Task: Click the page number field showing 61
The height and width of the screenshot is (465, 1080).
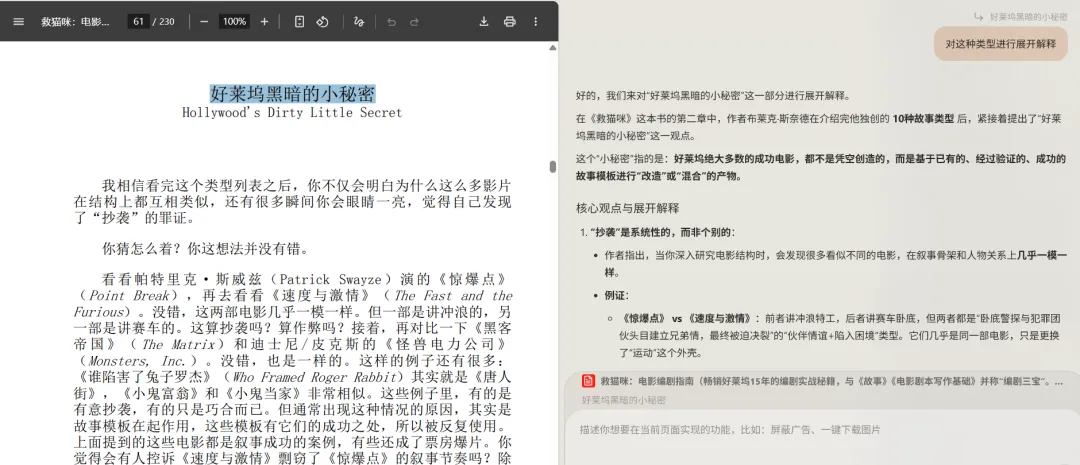Action: click(138, 21)
